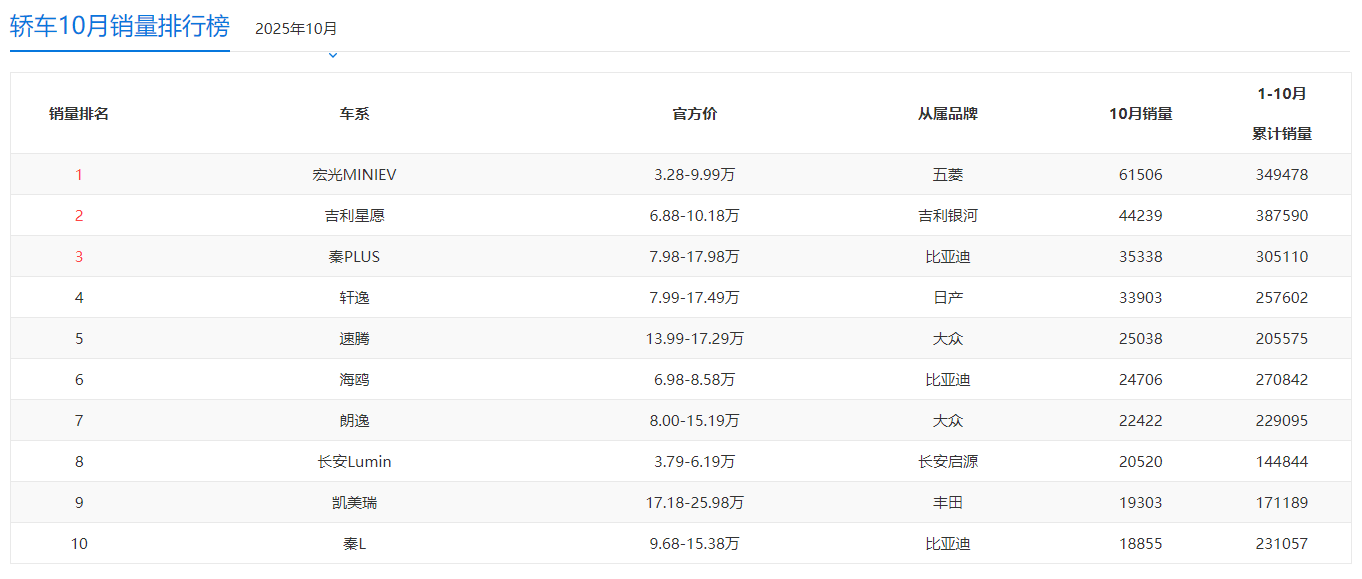
Task: Click the small chevron below the date selector
Action: tap(333, 55)
